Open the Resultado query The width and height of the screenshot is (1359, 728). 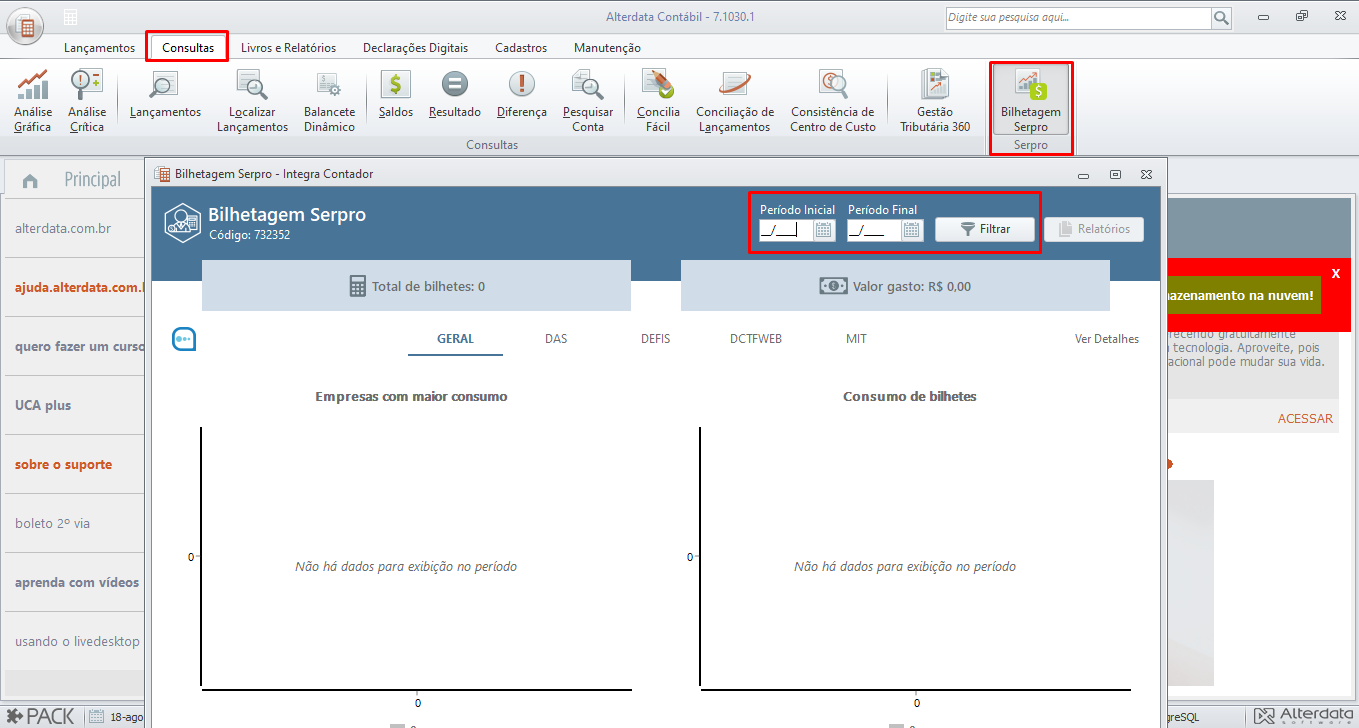tap(455, 95)
